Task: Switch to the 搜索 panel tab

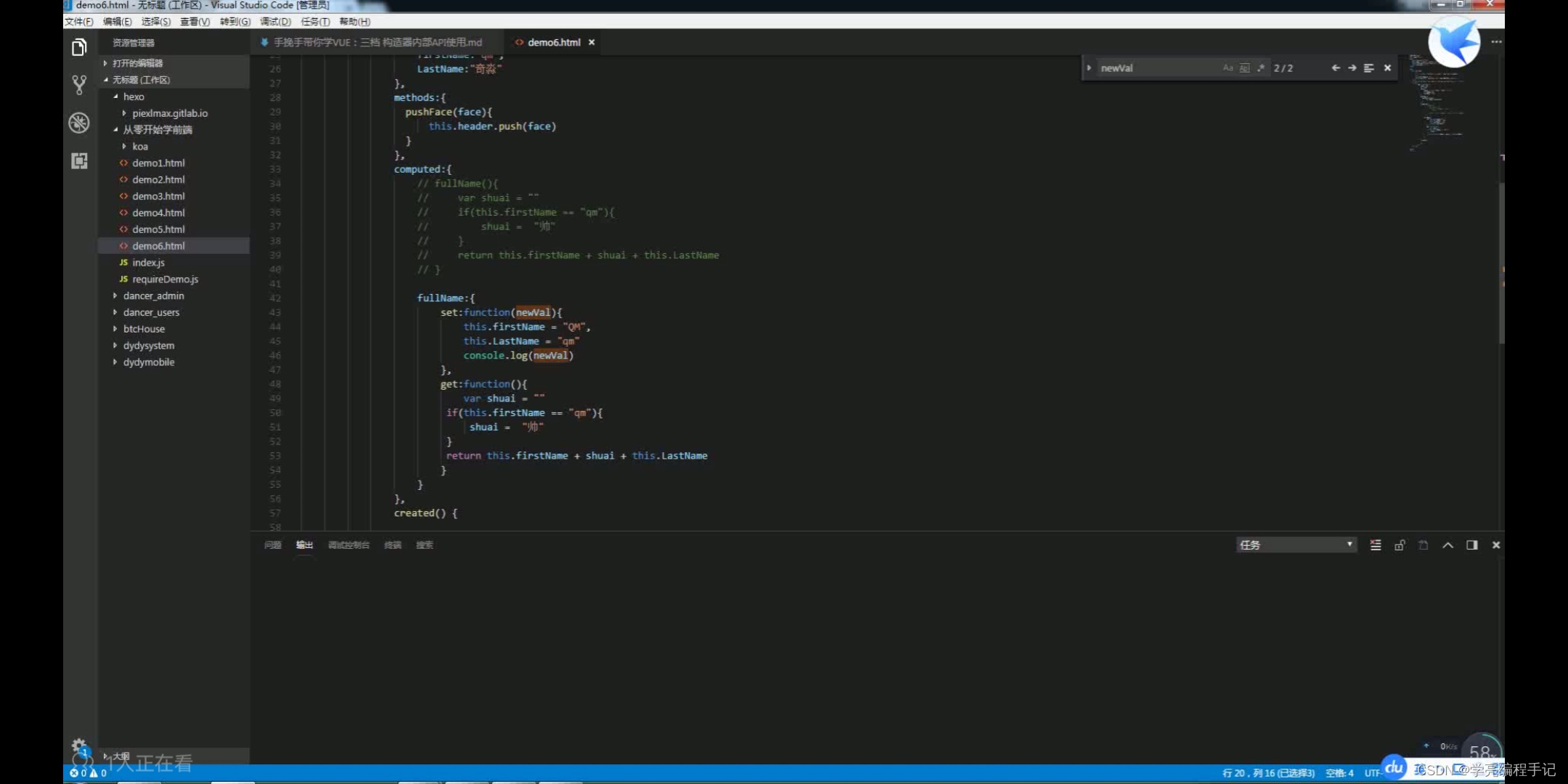Action: [425, 545]
